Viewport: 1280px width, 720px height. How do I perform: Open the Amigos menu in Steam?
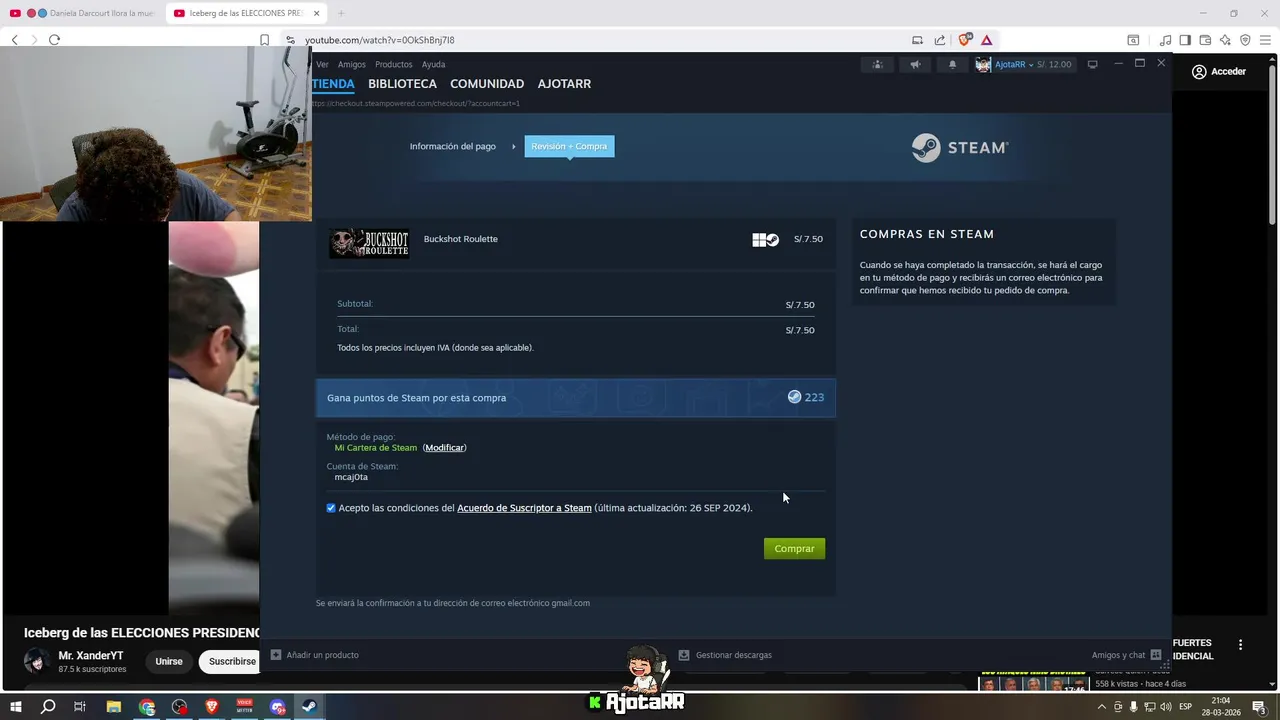click(x=352, y=64)
